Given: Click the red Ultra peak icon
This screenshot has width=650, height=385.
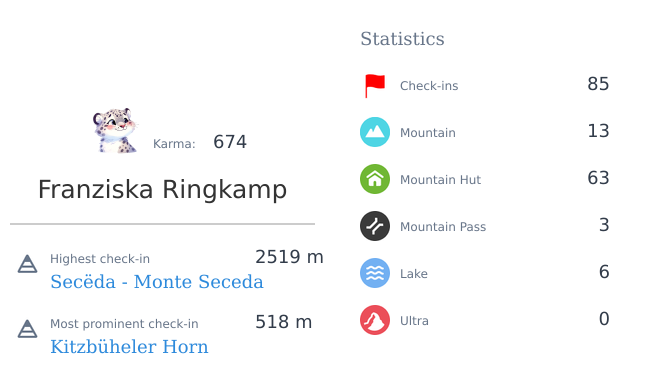Looking at the screenshot, I should (x=375, y=320).
